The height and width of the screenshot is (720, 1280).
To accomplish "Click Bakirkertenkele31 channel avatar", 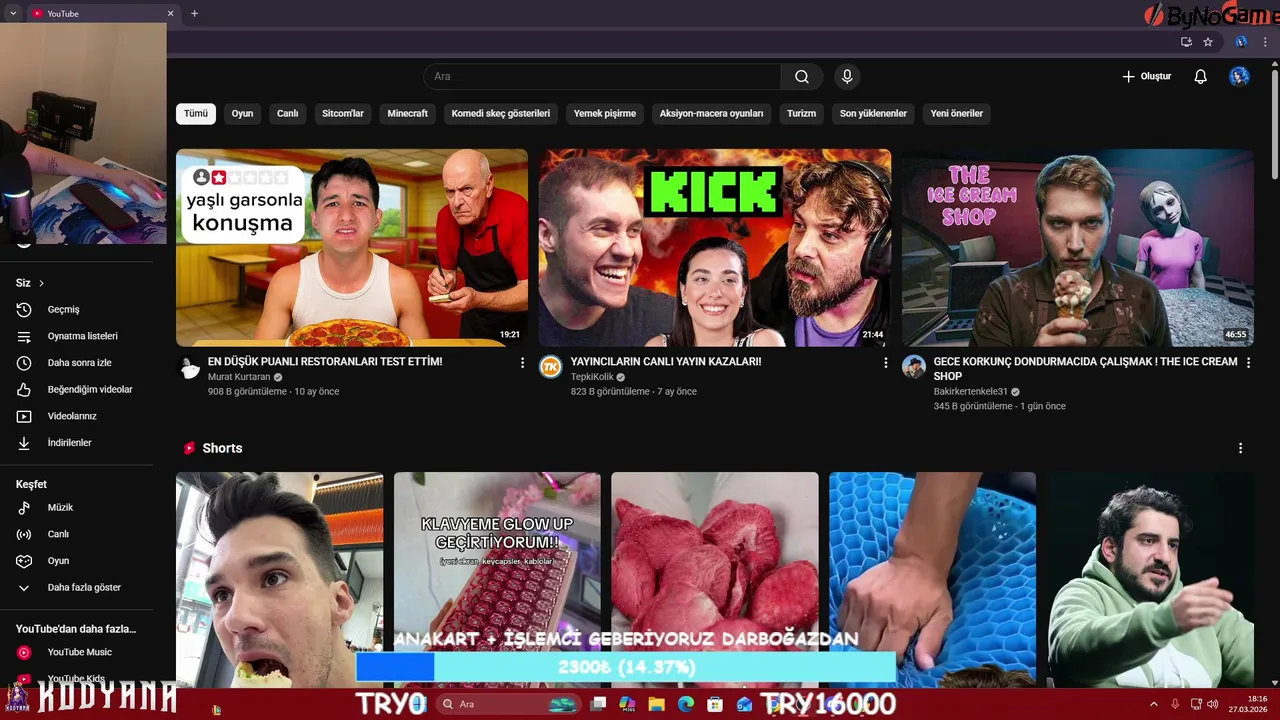I will [x=914, y=367].
